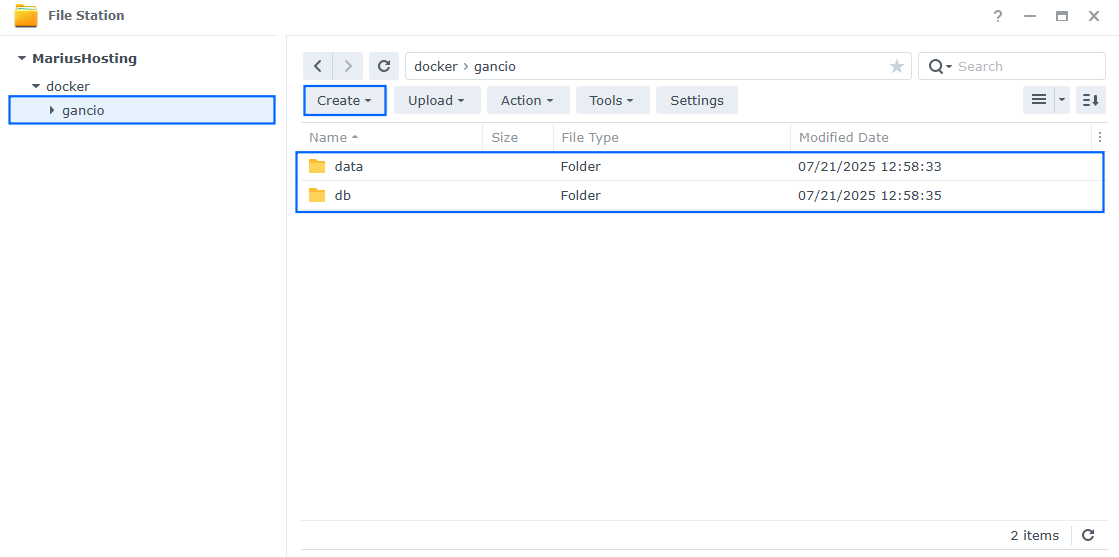Collapse the docker tree node arrow
This screenshot has width=1119, height=557.
click(36, 86)
